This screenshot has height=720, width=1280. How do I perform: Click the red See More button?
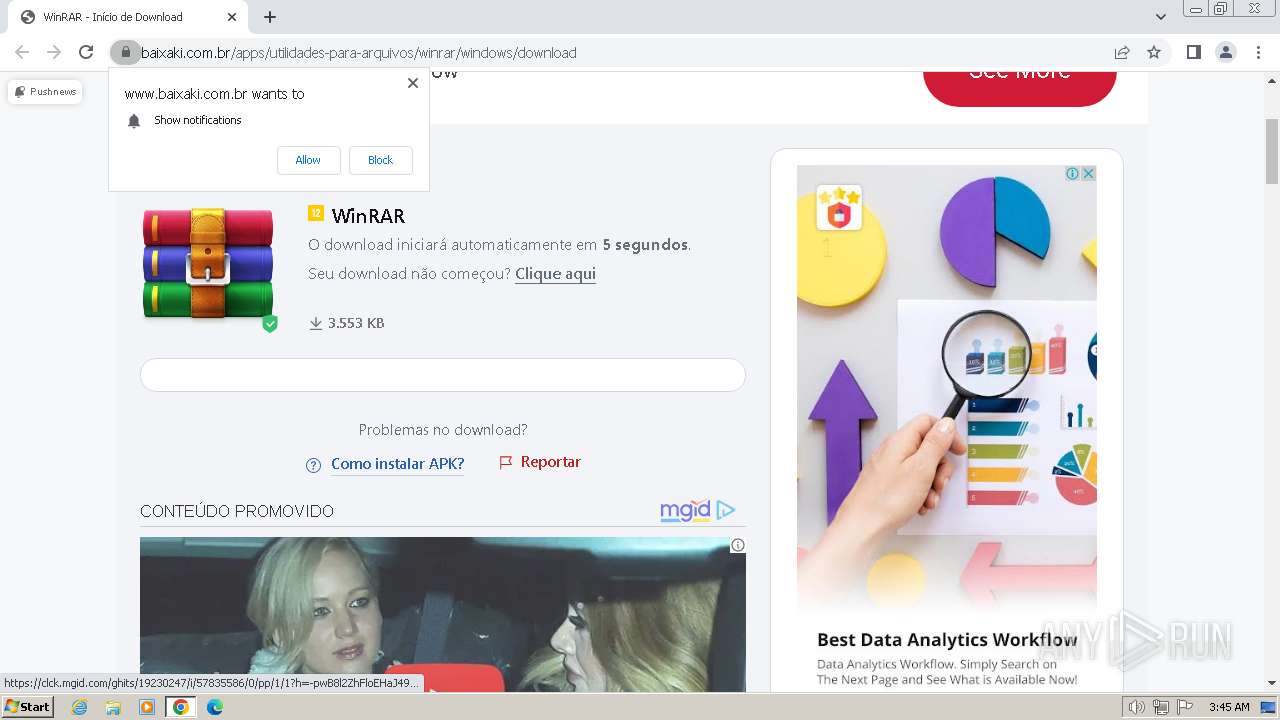[1019, 88]
